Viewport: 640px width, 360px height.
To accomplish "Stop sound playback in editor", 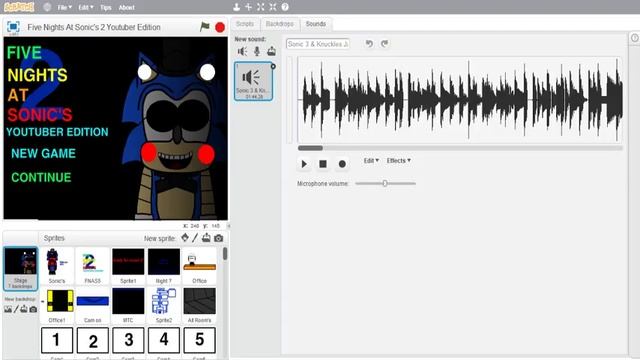I will (x=323, y=164).
